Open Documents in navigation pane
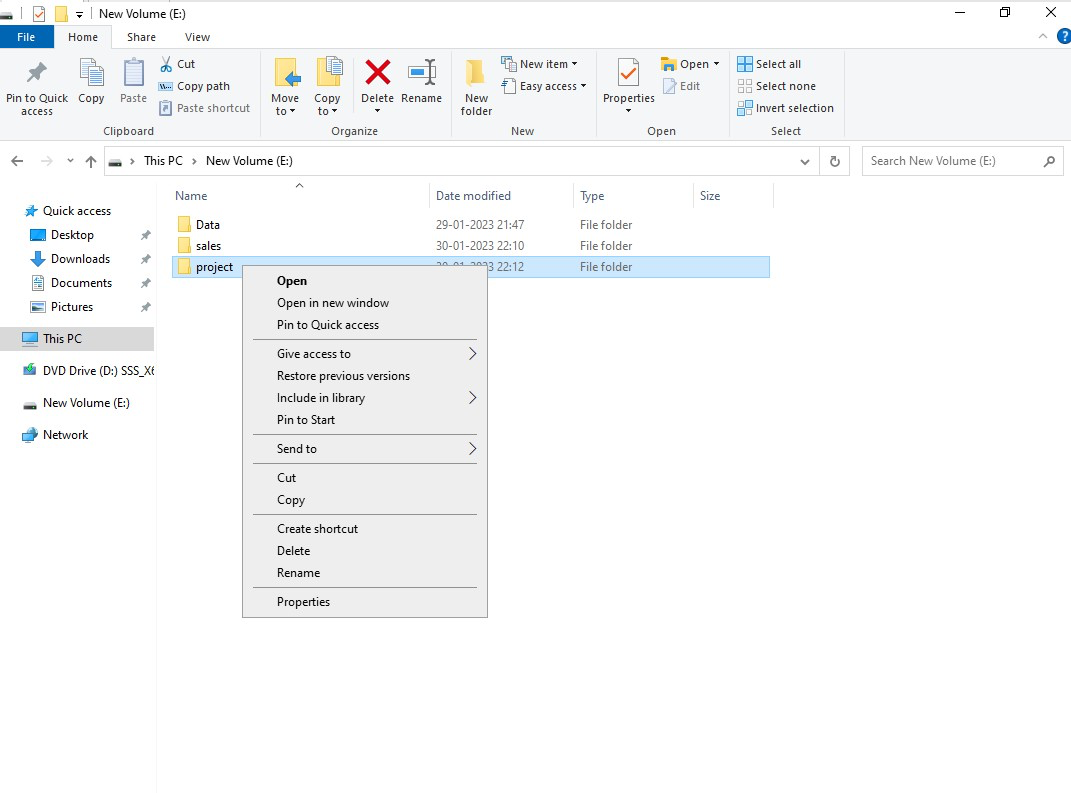This screenshot has height=793, width=1071. (81, 283)
